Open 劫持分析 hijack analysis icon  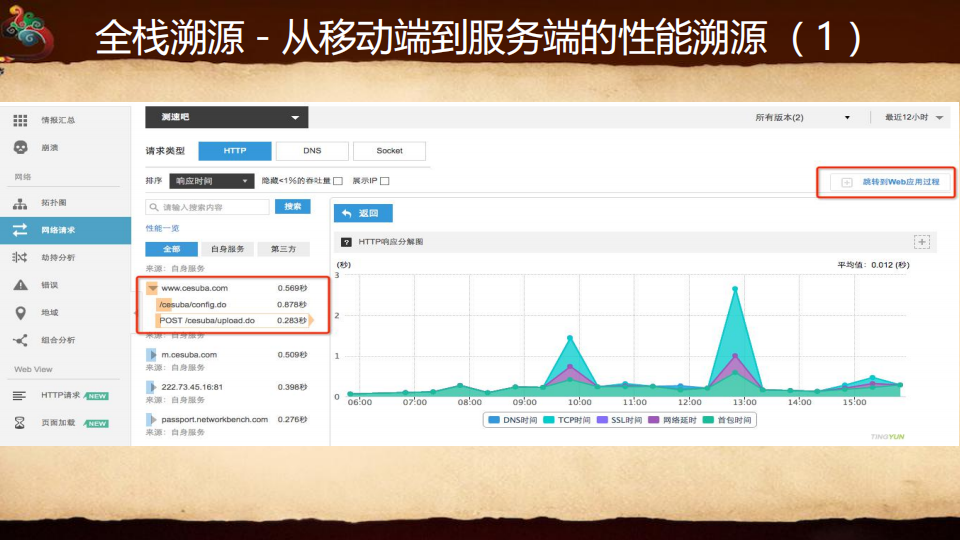point(20,257)
